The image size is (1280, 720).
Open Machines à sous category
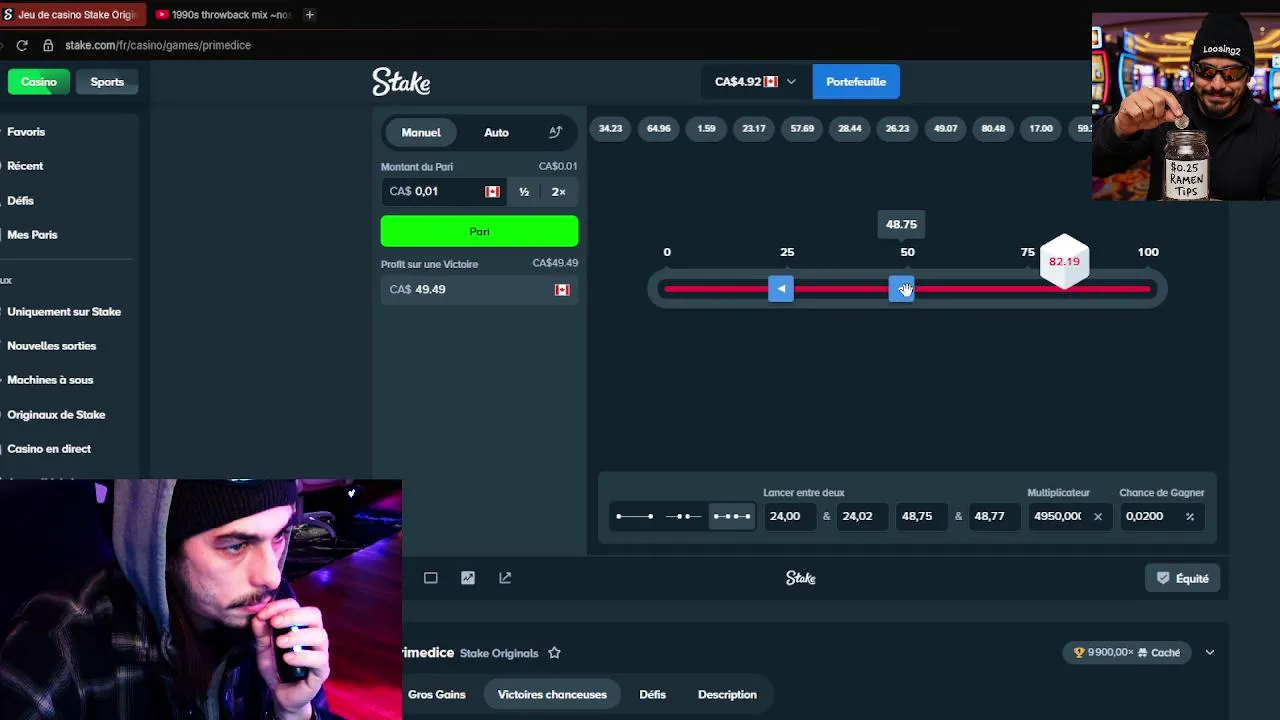50,380
